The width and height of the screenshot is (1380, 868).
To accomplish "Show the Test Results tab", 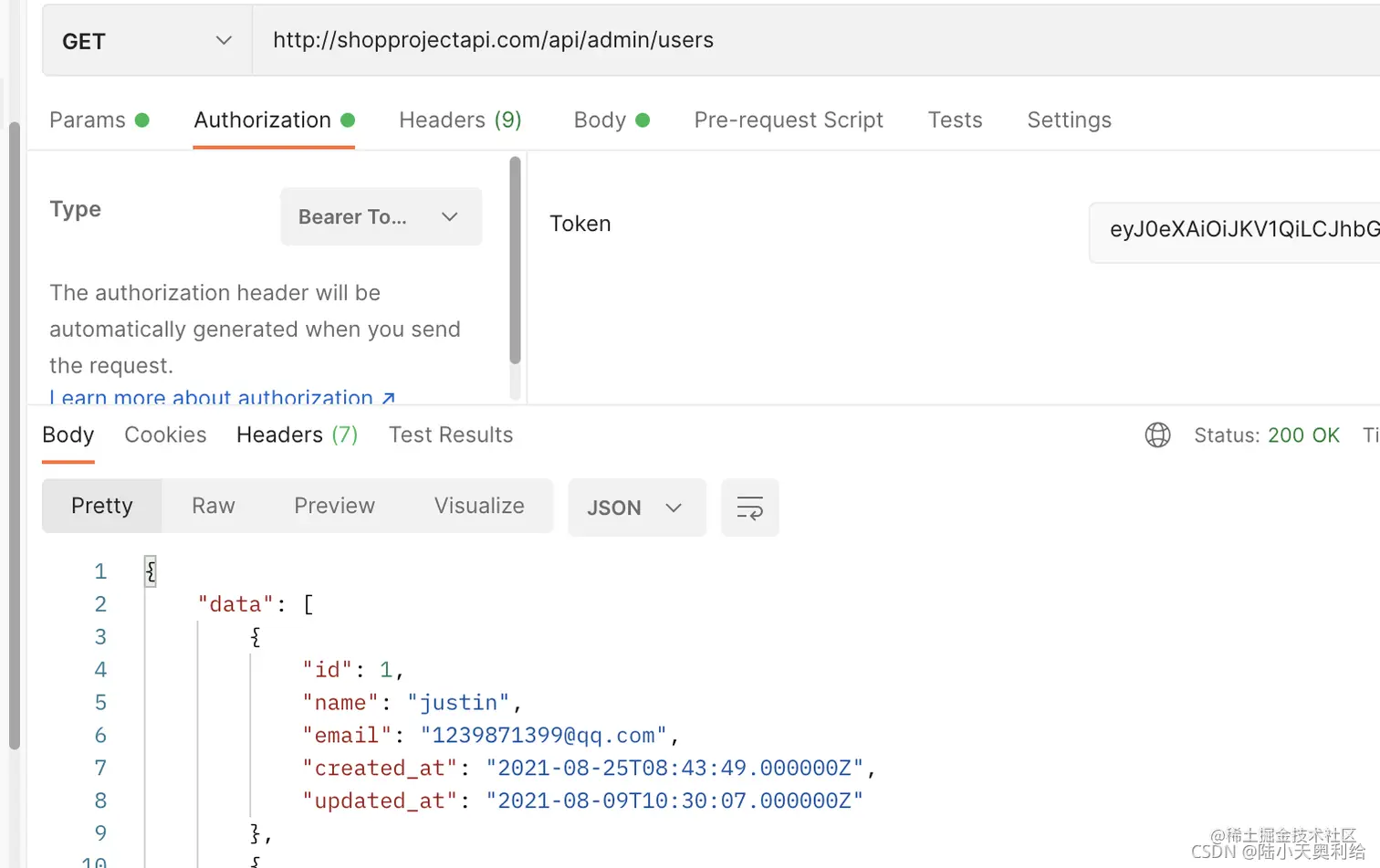I will [x=451, y=435].
